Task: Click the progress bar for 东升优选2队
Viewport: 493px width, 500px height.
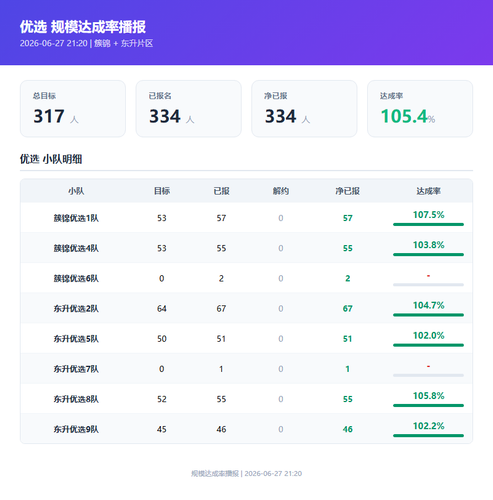Action: pyautogui.click(x=428, y=315)
